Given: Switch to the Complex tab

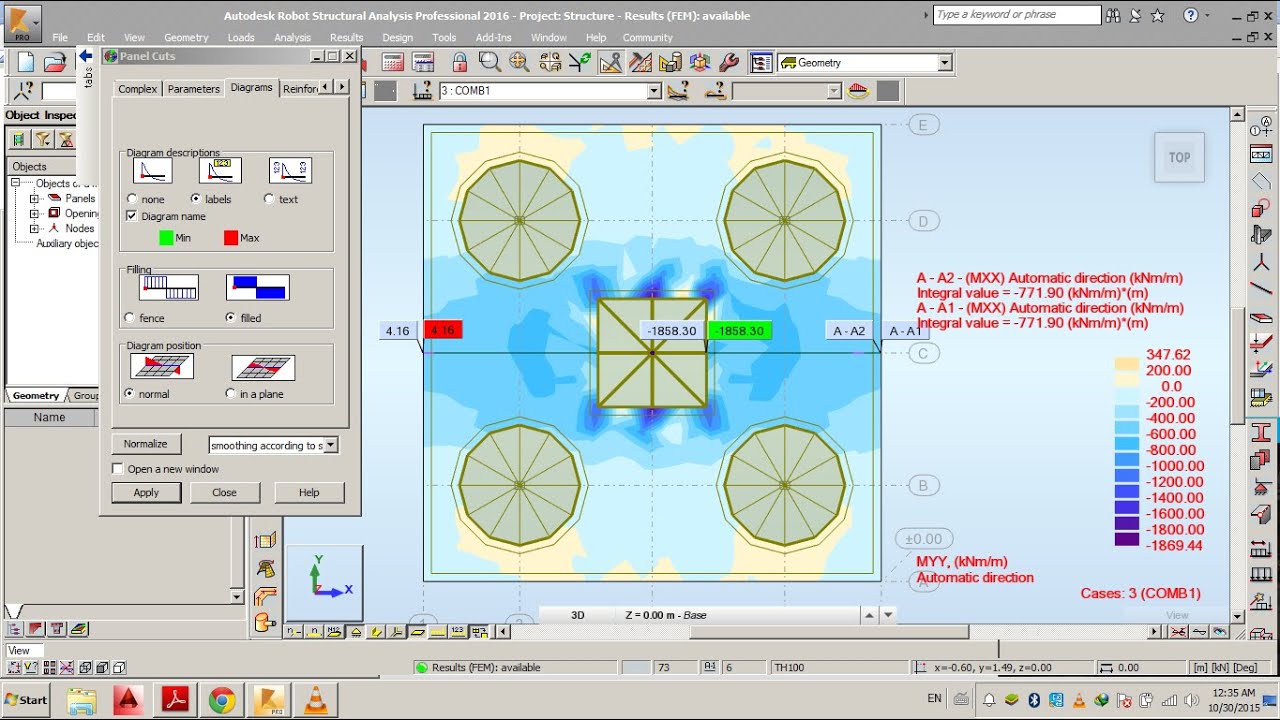Looking at the screenshot, I should [x=137, y=88].
